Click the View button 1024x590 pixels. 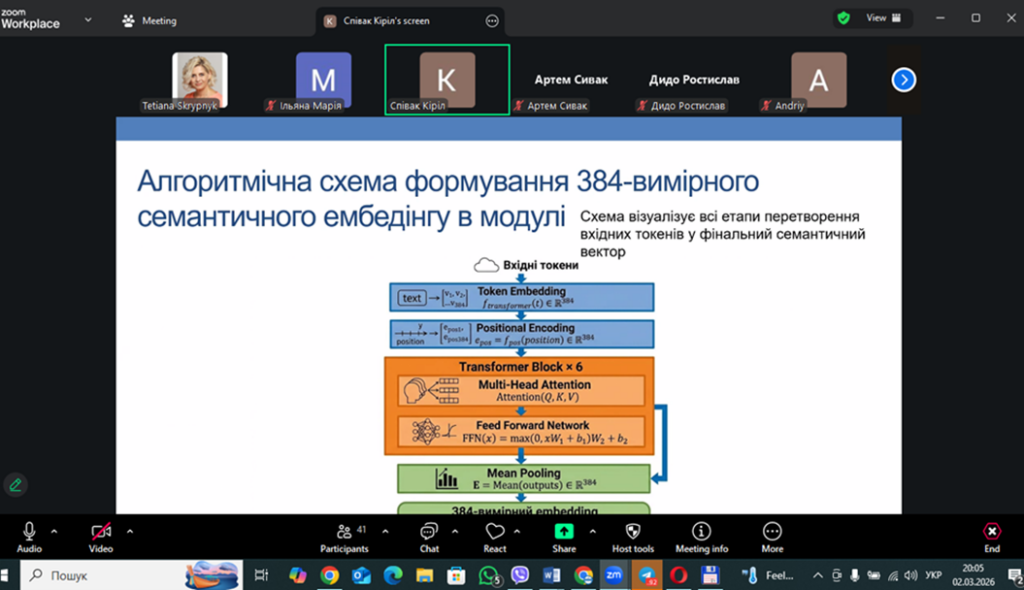[884, 18]
